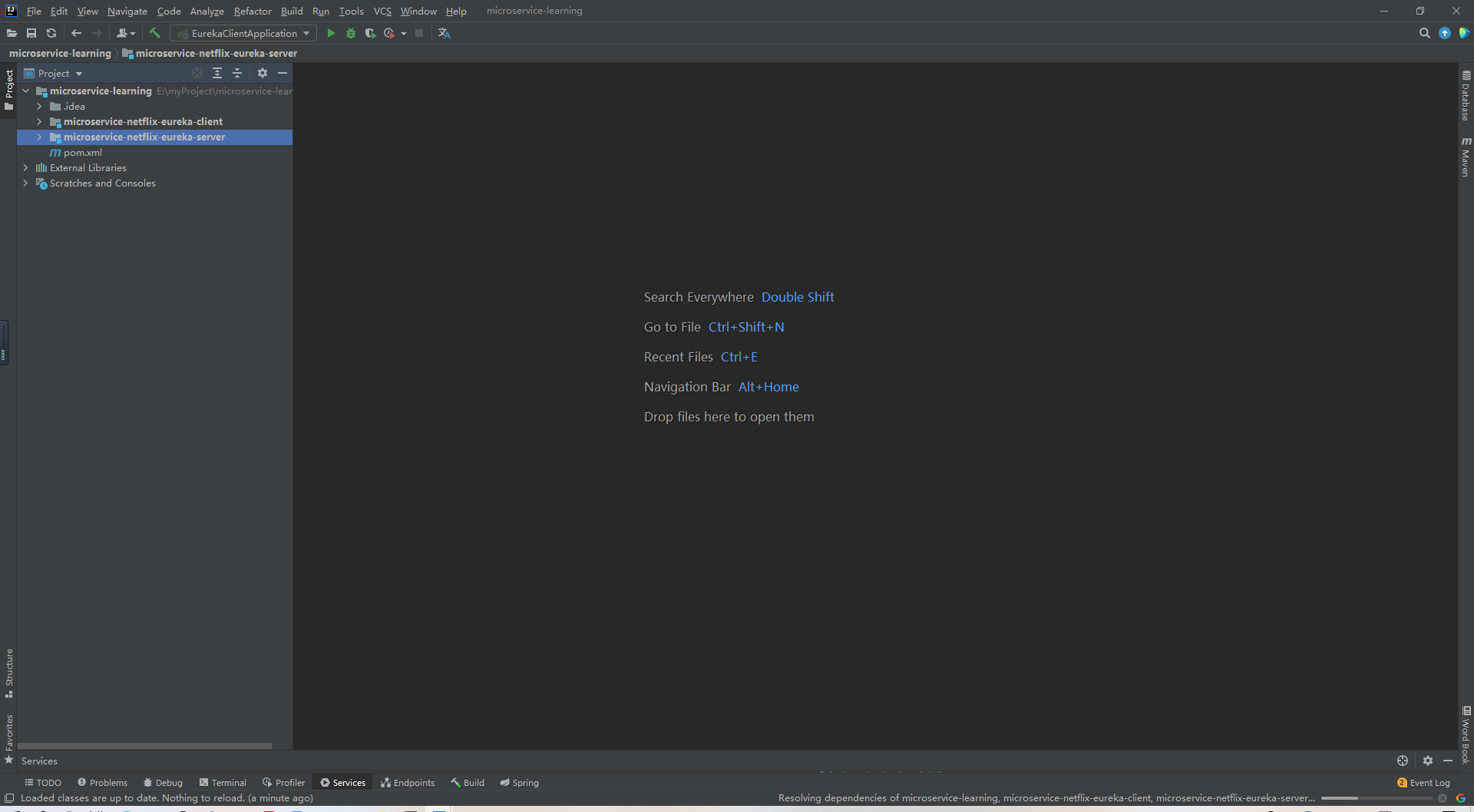Expand Scratches and Consoles node
Viewport: 1474px width, 812px height.
click(26, 183)
